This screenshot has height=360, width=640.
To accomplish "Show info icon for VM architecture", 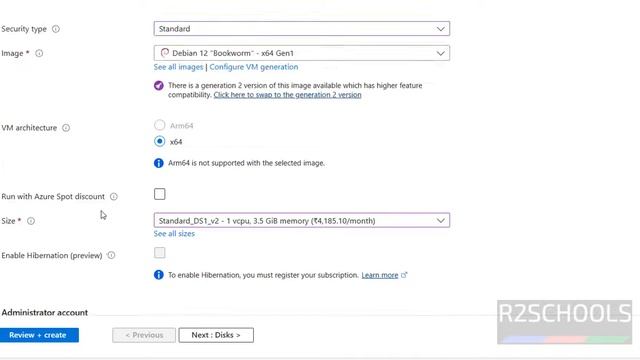I will point(66,128).
